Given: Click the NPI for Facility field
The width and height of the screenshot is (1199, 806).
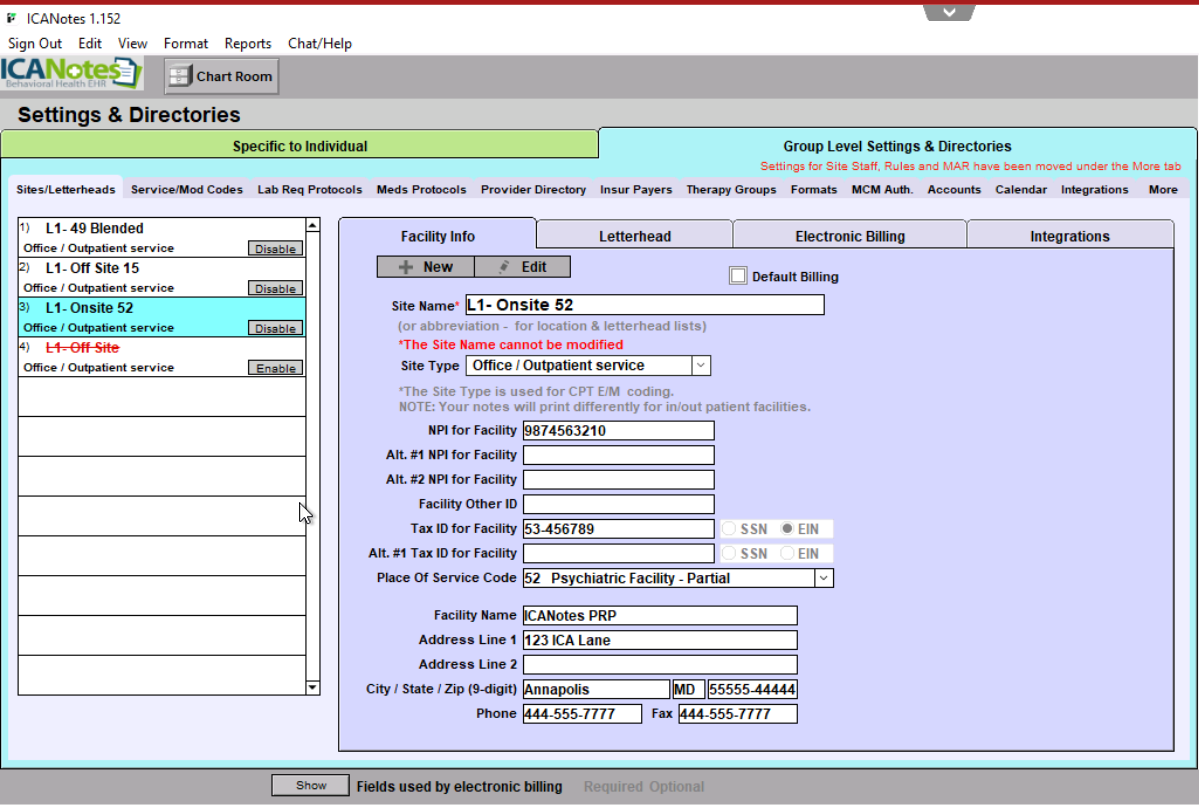Looking at the screenshot, I should click(618, 431).
